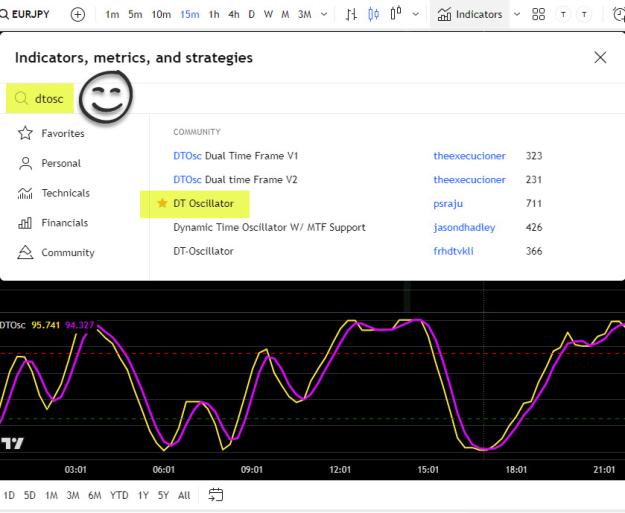Click the first T circle toolbar icon

[563, 15]
